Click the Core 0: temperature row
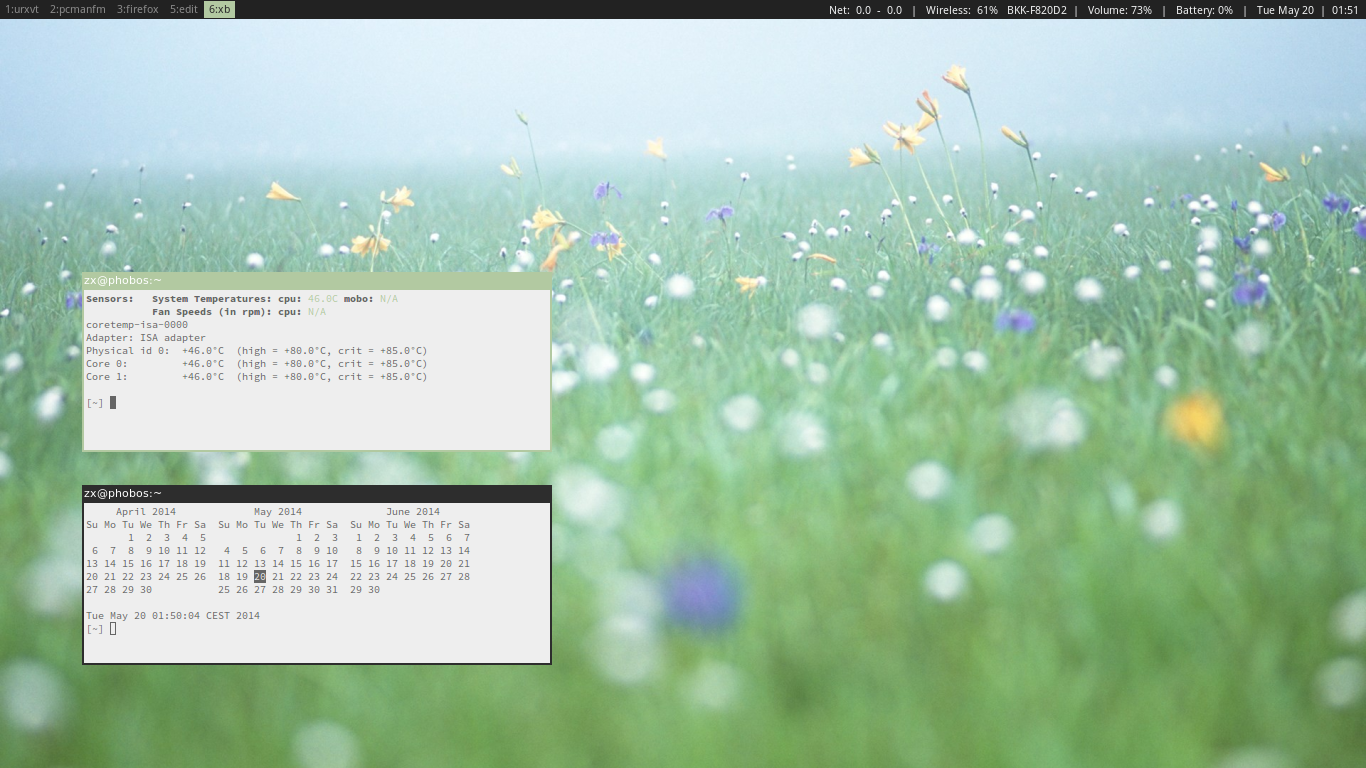 point(257,364)
